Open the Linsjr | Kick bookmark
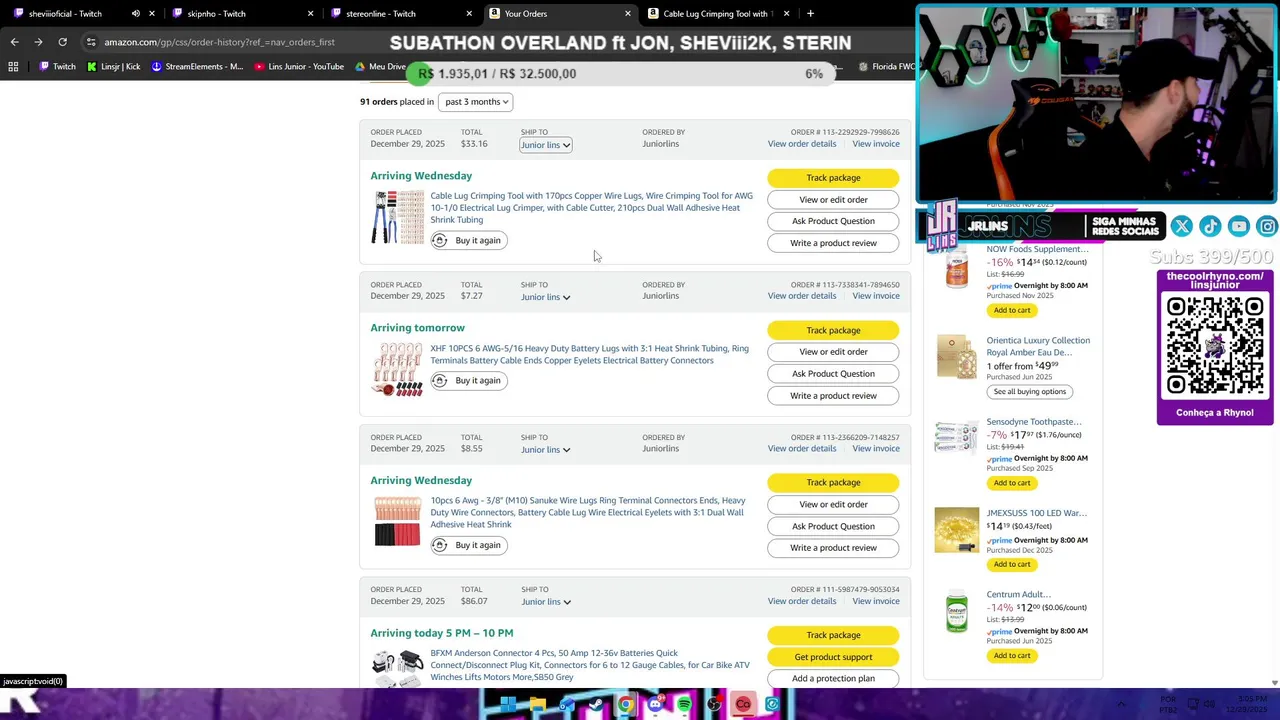 tap(113, 67)
